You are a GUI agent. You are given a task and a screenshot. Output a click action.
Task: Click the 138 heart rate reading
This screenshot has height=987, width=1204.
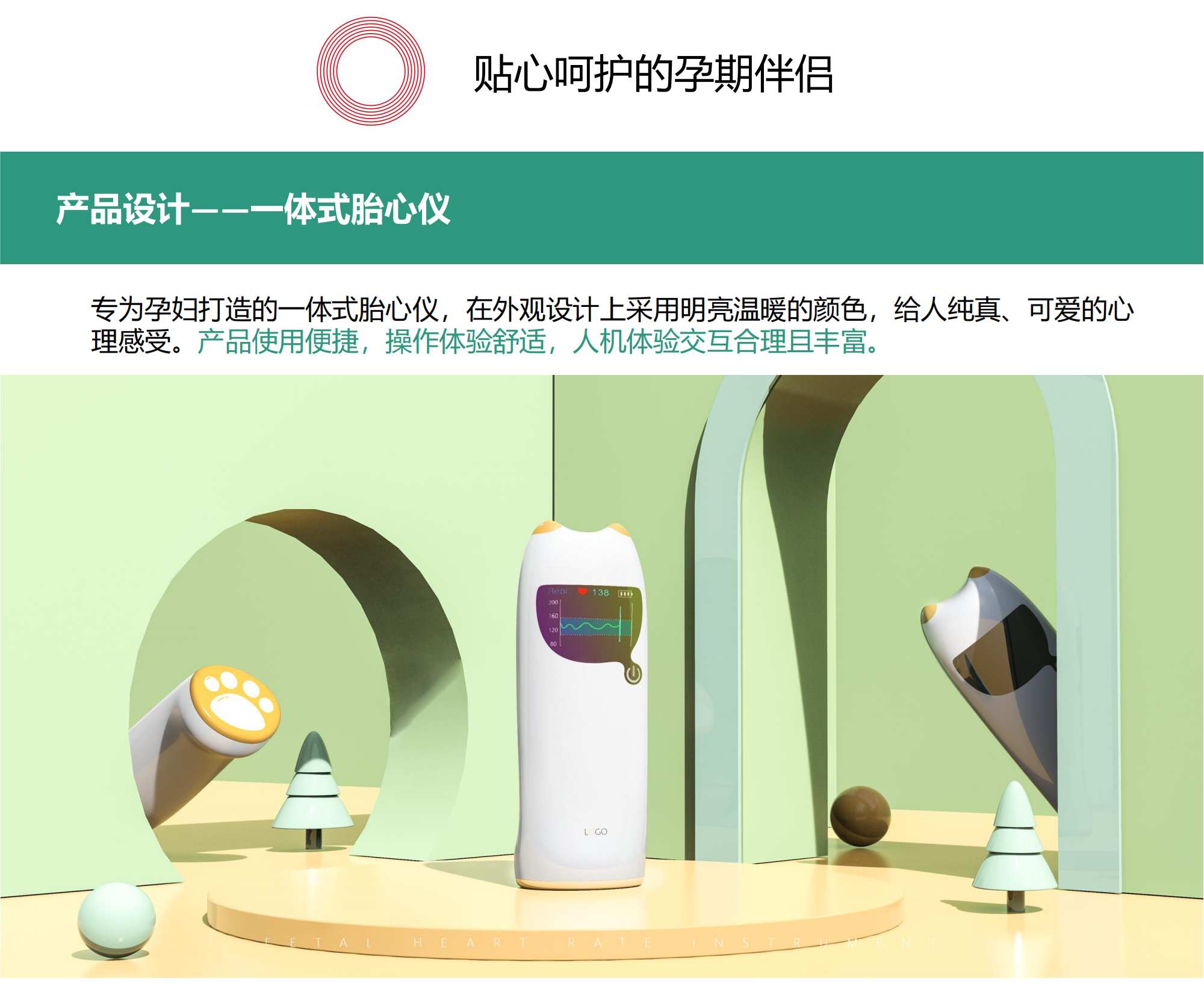(x=600, y=593)
